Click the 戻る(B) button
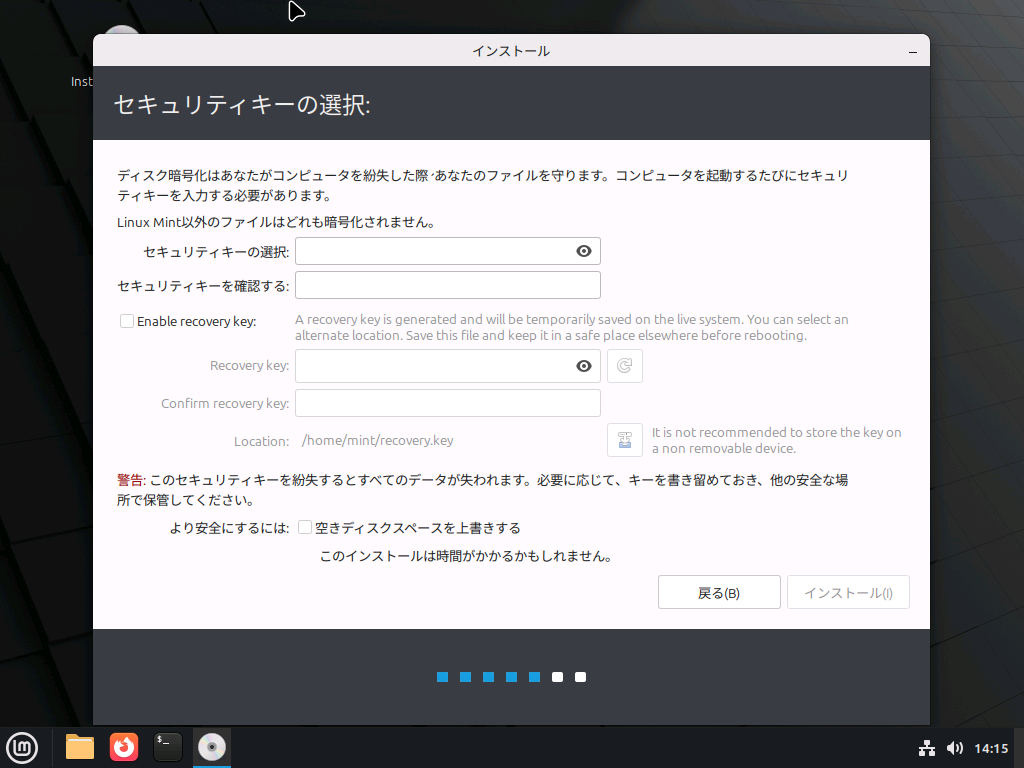The width and height of the screenshot is (1024, 768). [719, 592]
